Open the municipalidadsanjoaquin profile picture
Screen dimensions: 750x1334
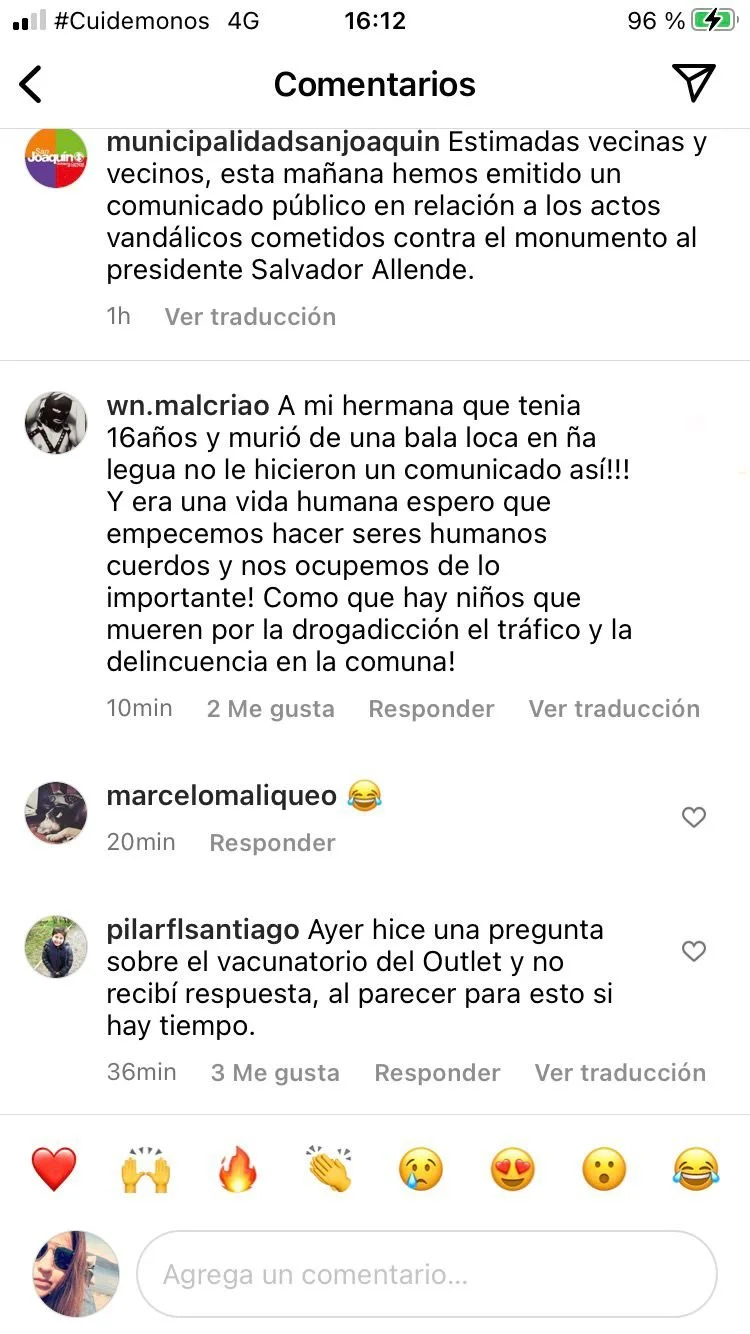(55, 158)
